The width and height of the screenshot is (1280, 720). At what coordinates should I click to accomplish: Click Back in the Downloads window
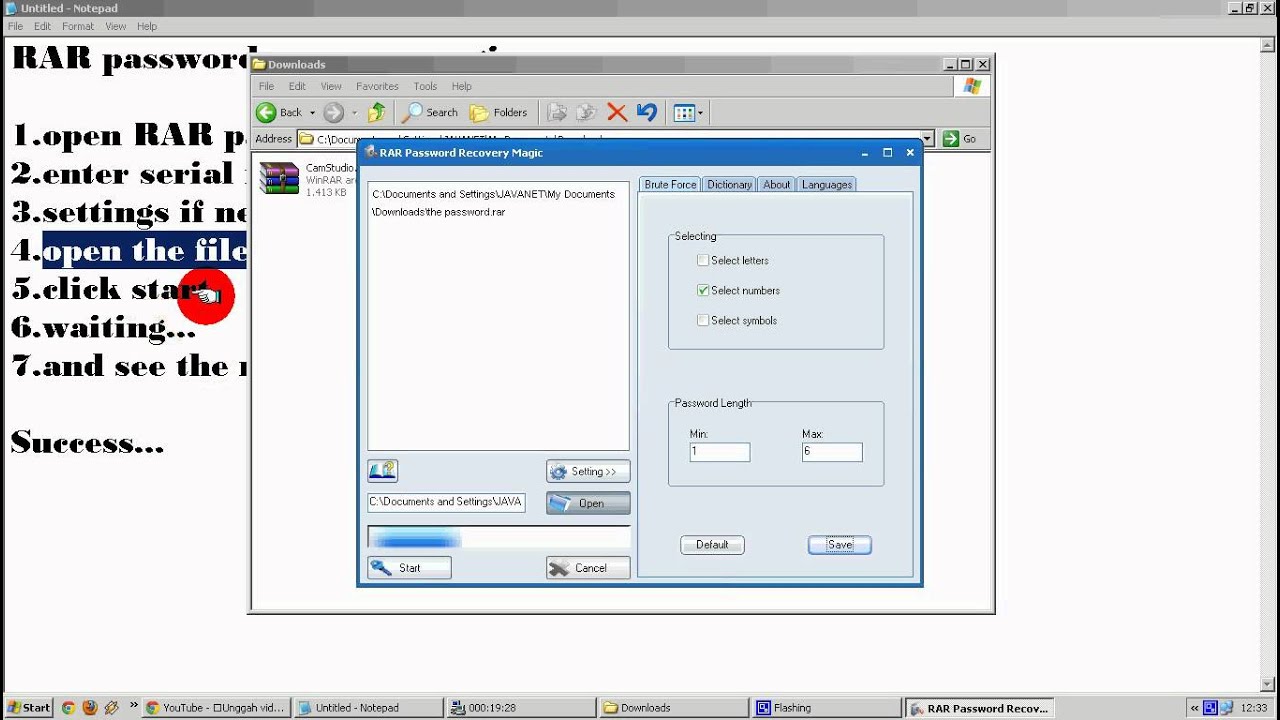(279, 112)
